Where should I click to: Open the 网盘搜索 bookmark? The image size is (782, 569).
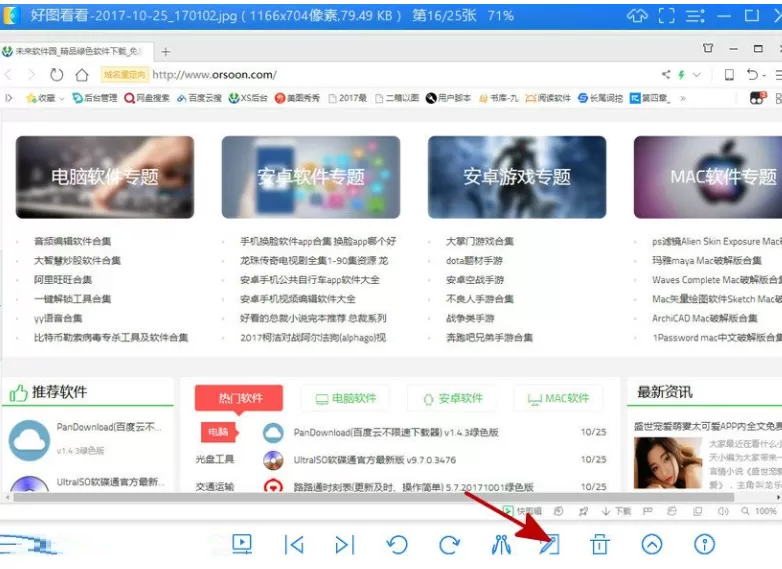point(147,98)
